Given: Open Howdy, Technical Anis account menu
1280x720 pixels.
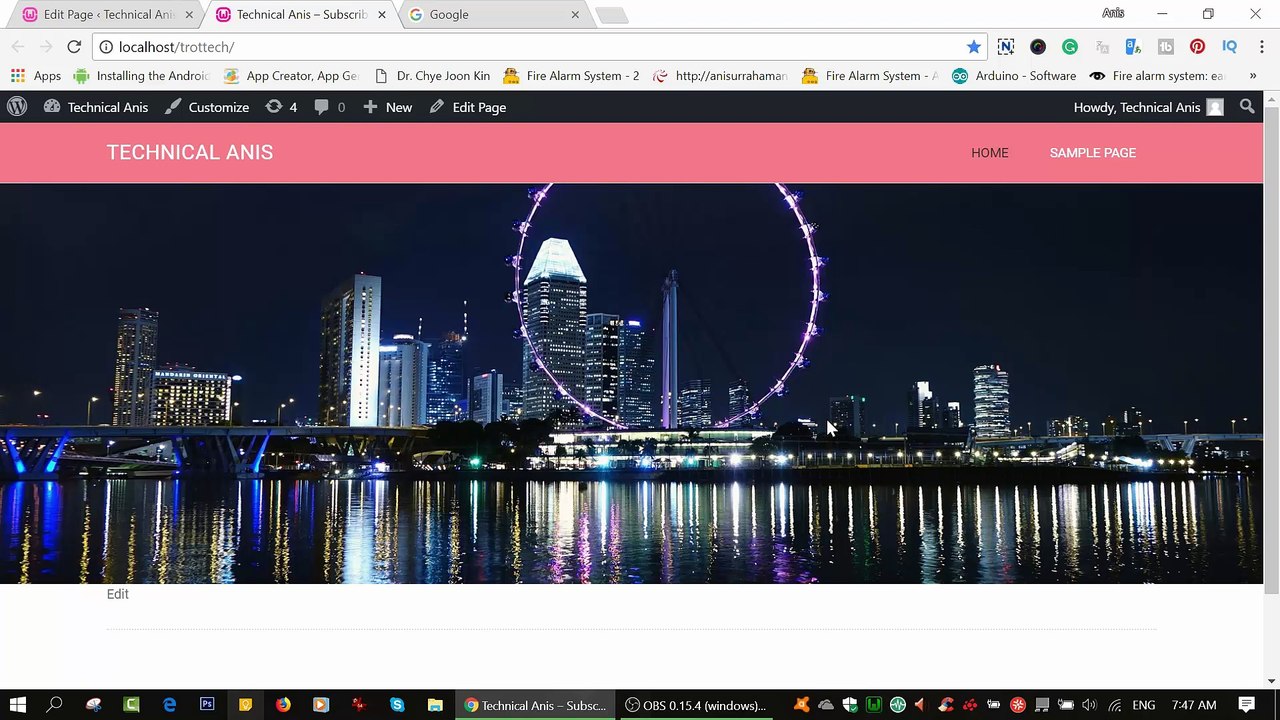Looking at the screenshot, I should click(x=1148, y=107).
